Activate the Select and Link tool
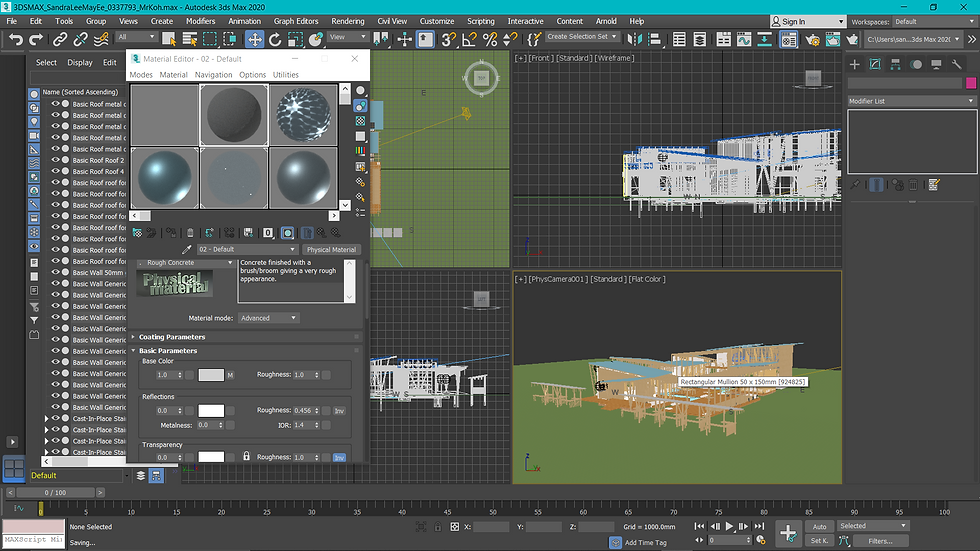This screenshot has width=980, height=551. tap(59, 39)
